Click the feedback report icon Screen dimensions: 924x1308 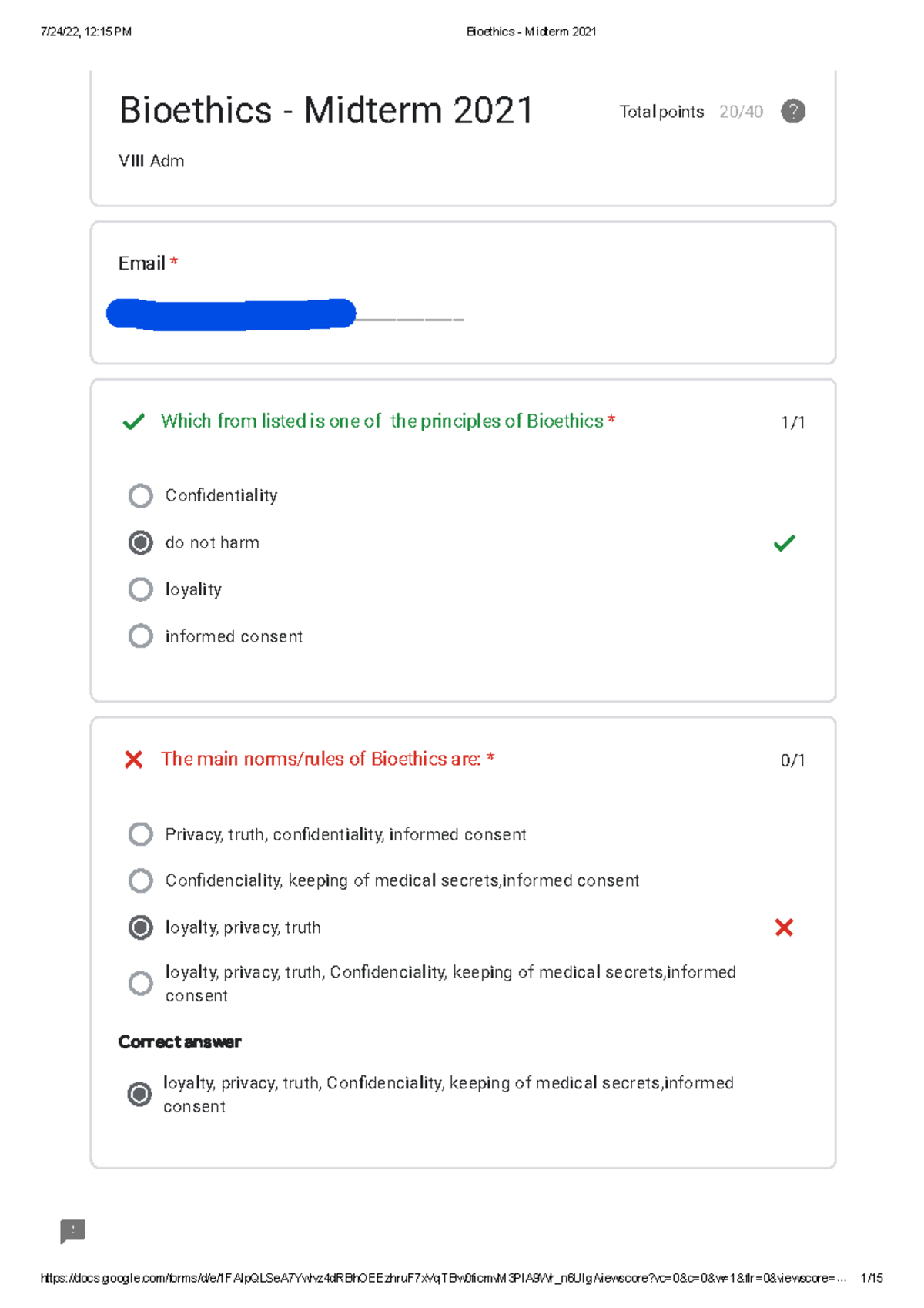(x=72, y=1231)
